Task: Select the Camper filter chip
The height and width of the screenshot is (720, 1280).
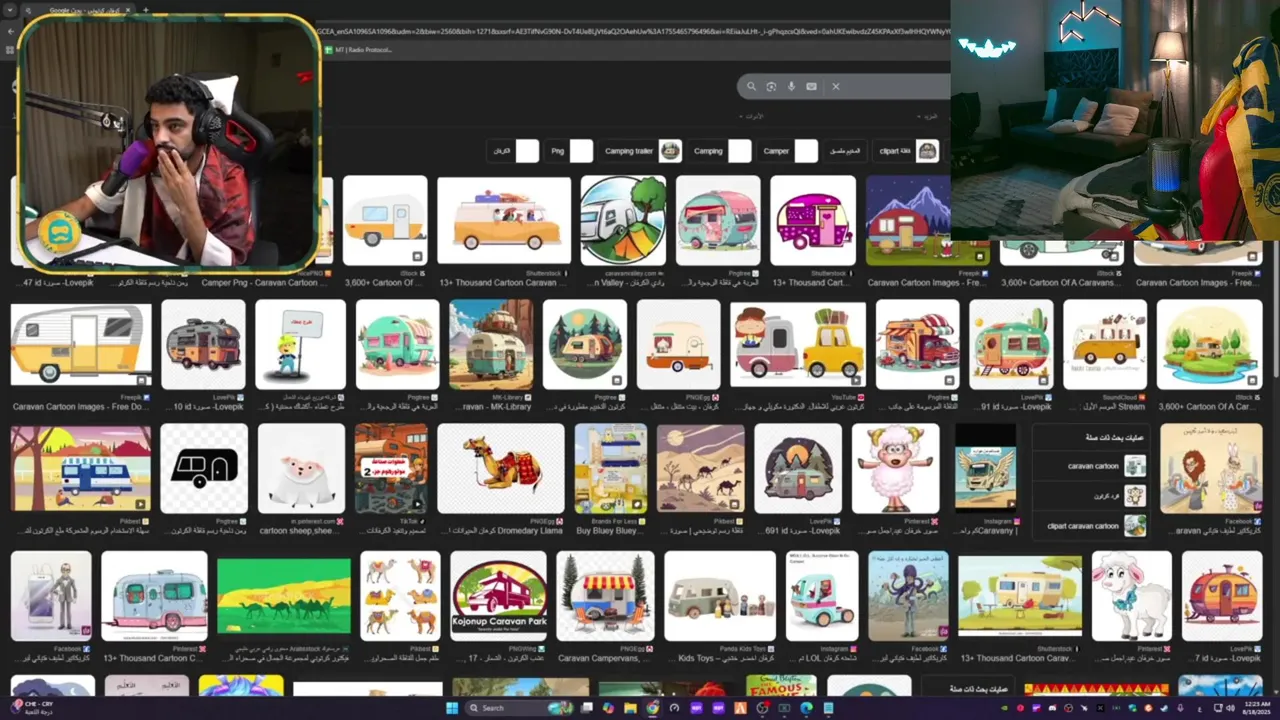Action: 789,151
